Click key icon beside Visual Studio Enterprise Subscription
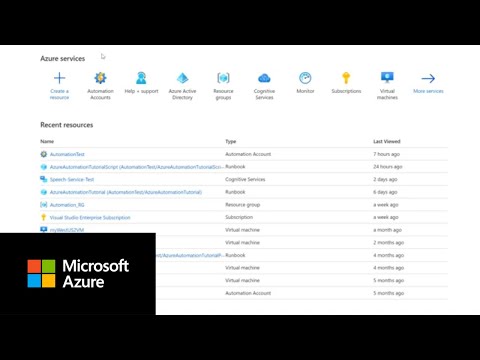Screen dimensions: 480x360 [43, 217]
